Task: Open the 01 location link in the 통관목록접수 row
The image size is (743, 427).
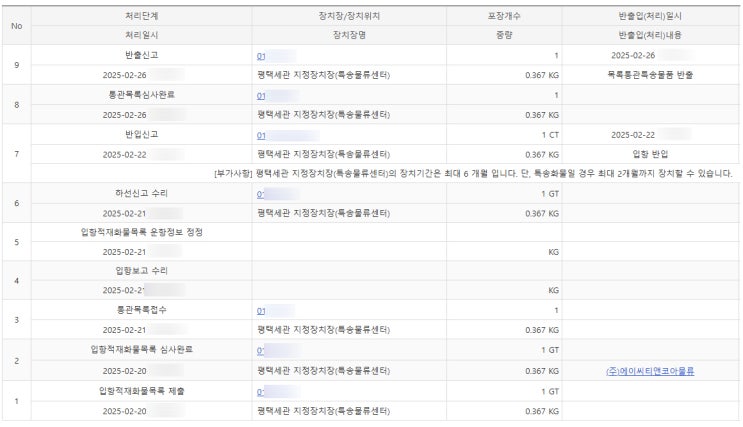Action: click(x=261, y=311)
